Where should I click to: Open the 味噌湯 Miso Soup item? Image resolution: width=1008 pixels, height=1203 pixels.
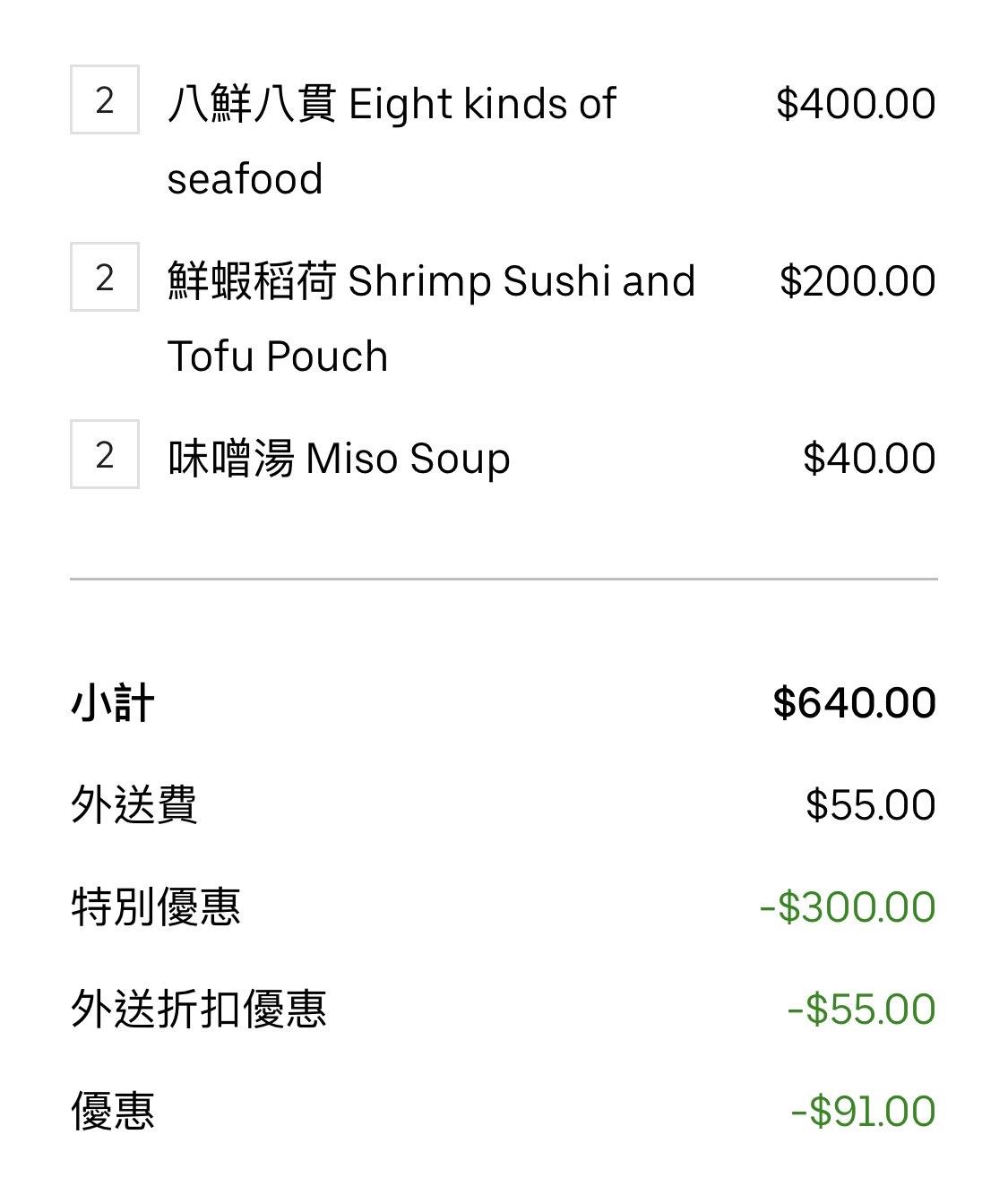[x=339, y=458]
